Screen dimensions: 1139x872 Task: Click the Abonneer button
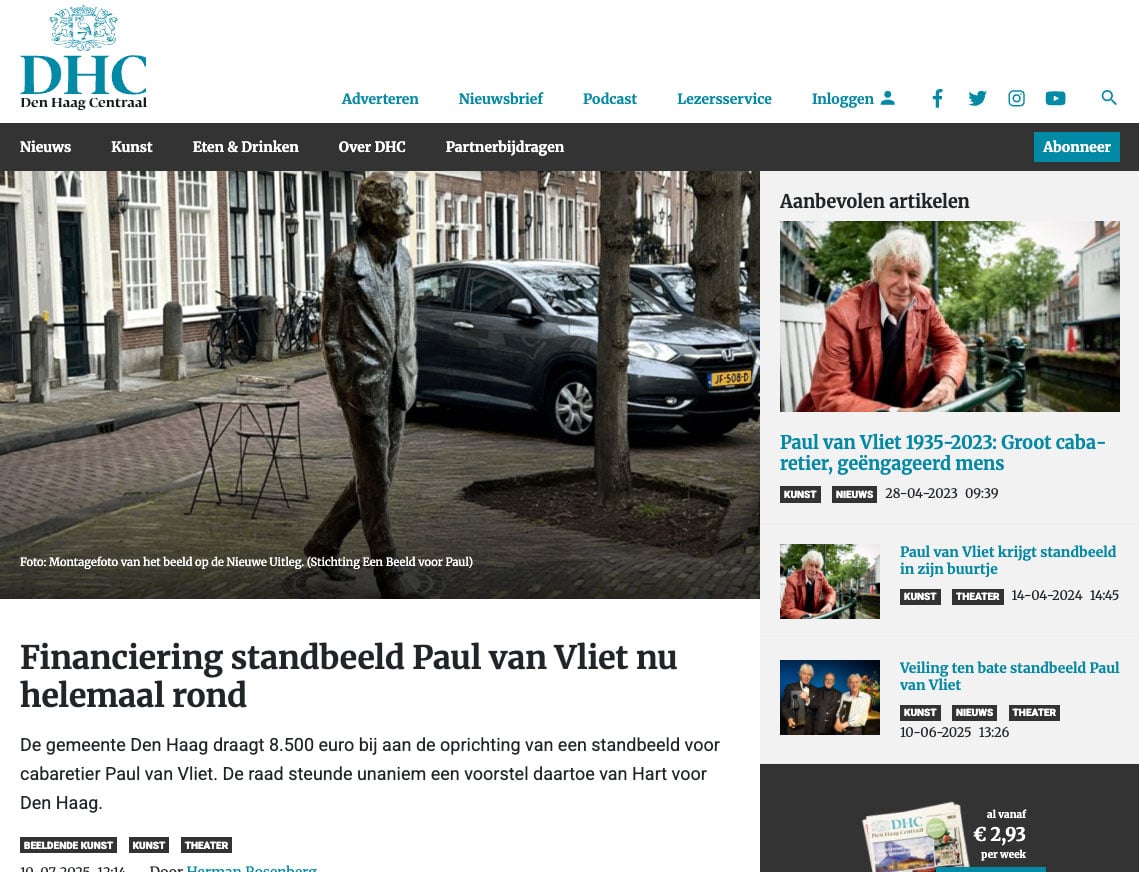1077,147
